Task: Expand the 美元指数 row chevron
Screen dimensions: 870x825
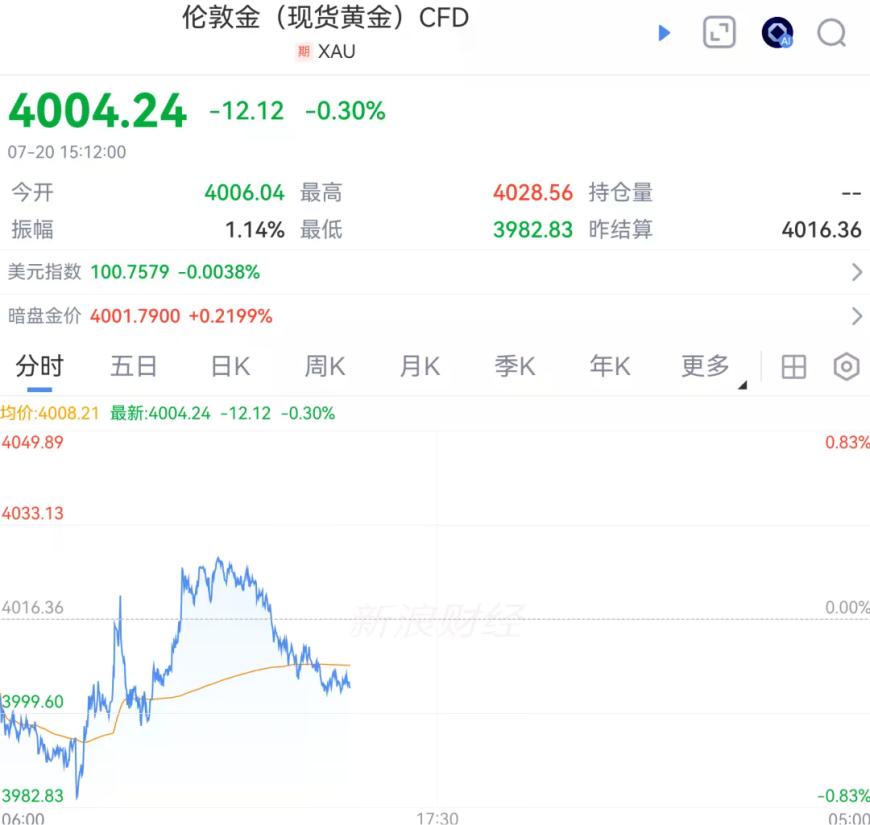Action: point(857,272)
